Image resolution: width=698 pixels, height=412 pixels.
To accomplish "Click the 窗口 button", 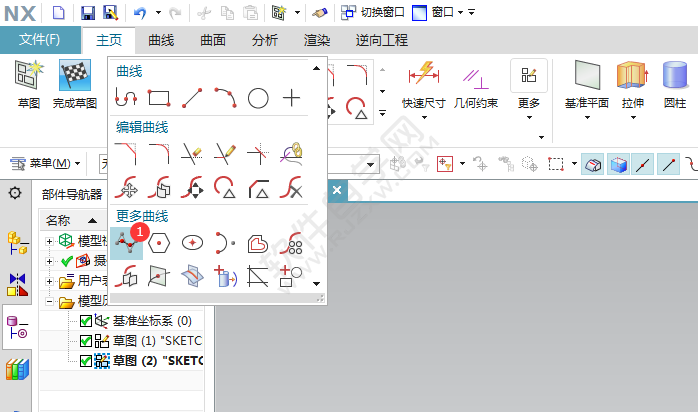I will click(438, 12).
